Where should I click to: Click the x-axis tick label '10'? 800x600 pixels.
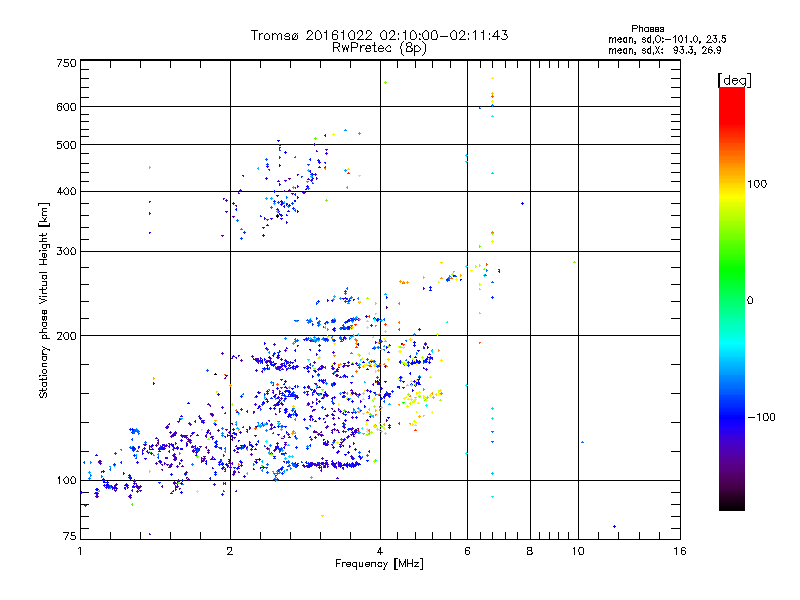pyautogui.click(x=578, y=551)
